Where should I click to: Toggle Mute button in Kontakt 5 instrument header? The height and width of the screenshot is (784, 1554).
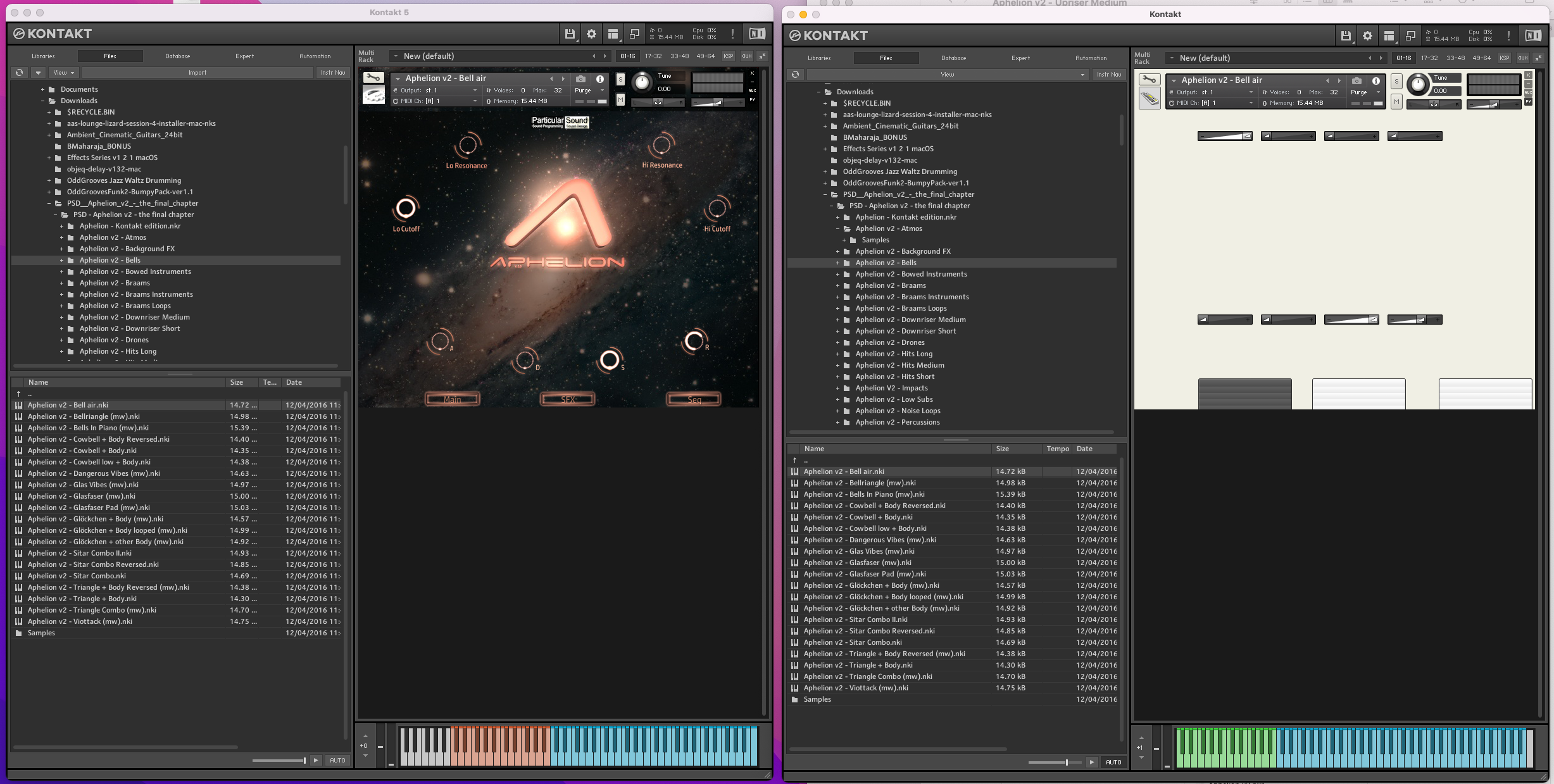[620, 99]
